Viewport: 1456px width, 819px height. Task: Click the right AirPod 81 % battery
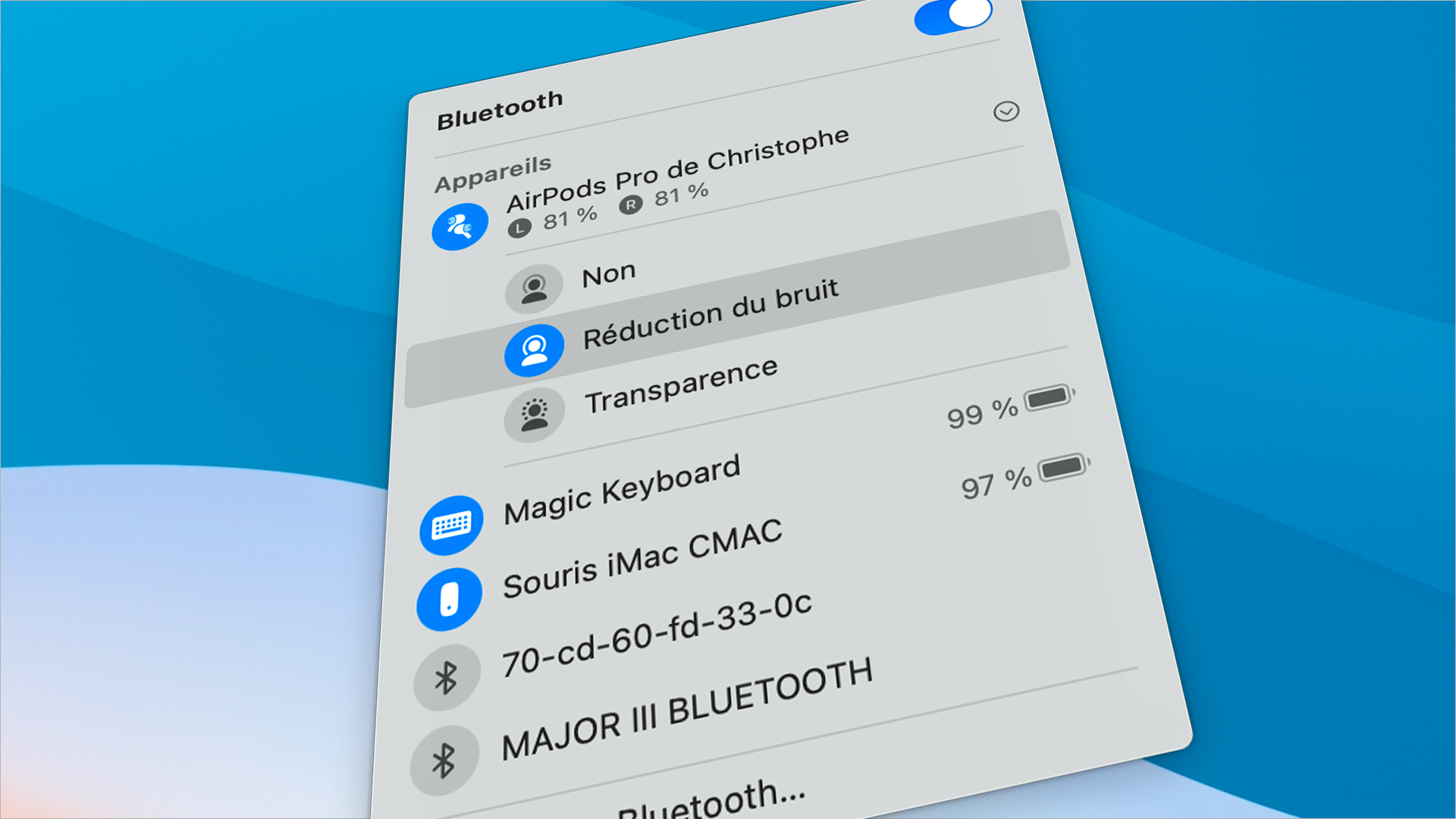664,197
